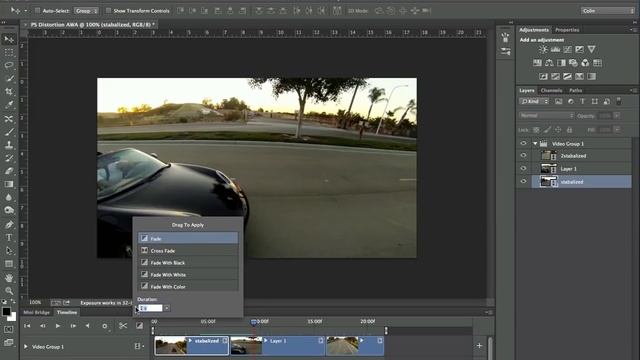
Task: Open the transition Duration dropdown arrow
Action: pyautogui.click(x=167, y=308)
